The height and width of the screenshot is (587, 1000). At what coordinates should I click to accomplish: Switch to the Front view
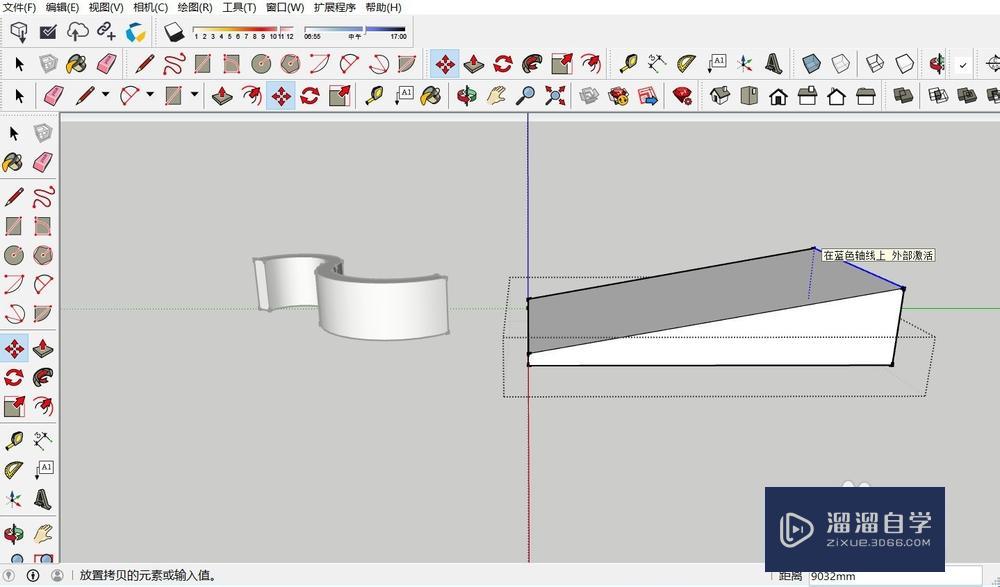pyautogui.click(x=777, y=96)
